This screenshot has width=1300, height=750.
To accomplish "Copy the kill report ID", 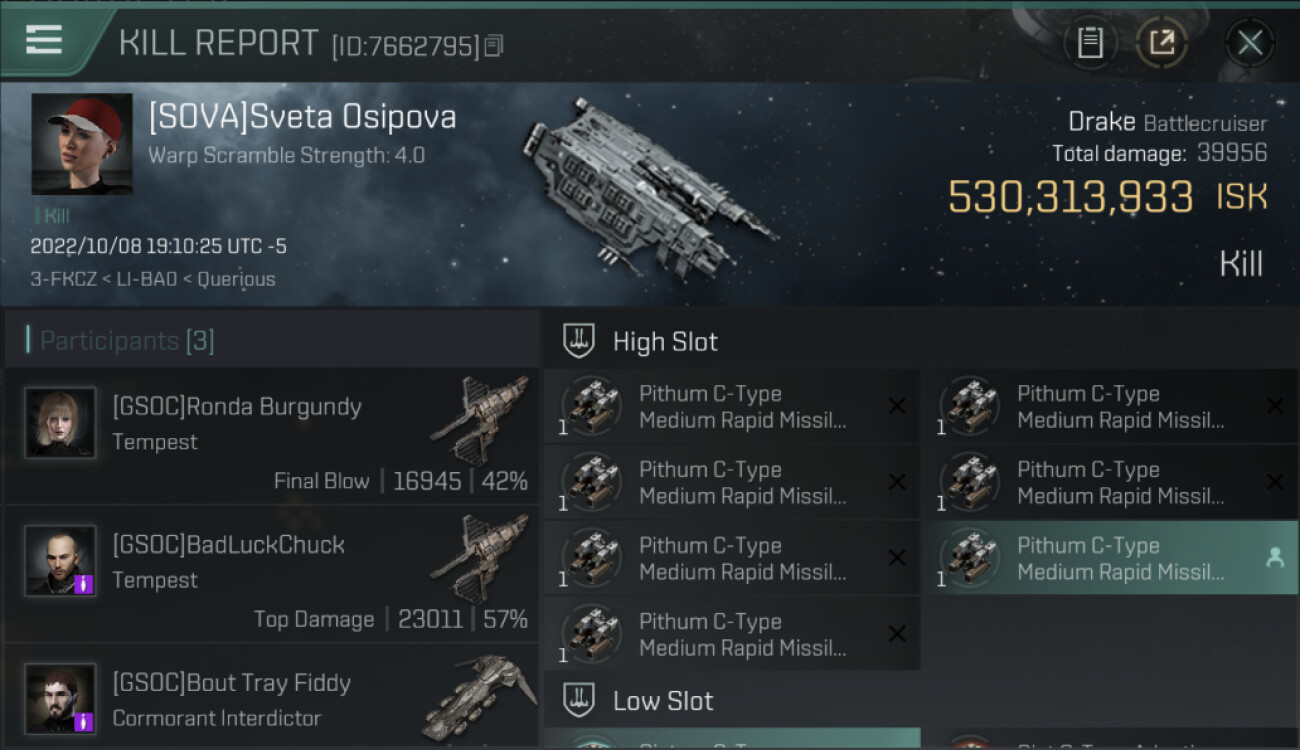I will pos(494,46).
